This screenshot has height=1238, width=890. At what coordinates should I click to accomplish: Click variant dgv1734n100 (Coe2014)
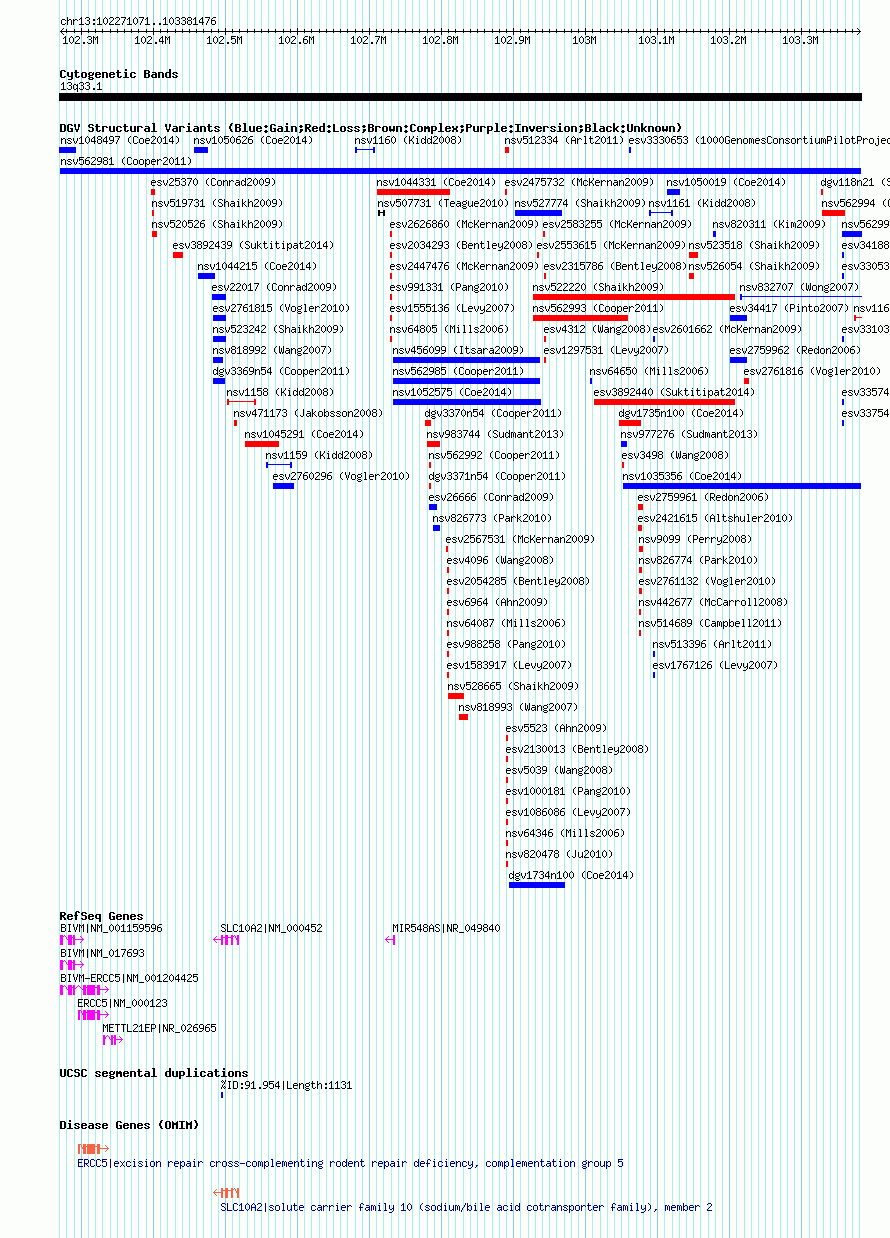pos(537,885)
